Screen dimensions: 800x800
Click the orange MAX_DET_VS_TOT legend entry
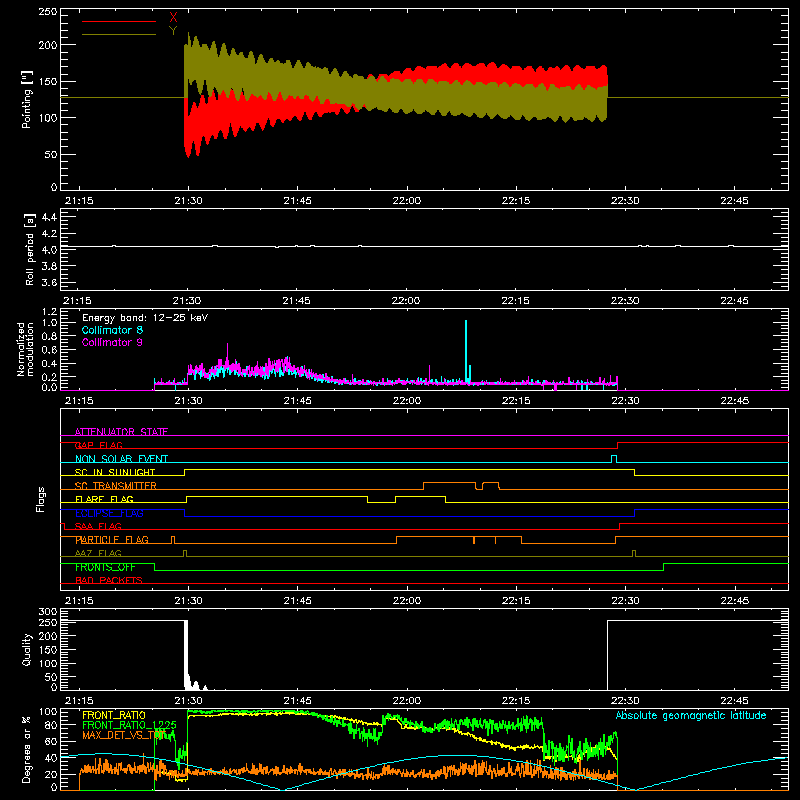124,735
